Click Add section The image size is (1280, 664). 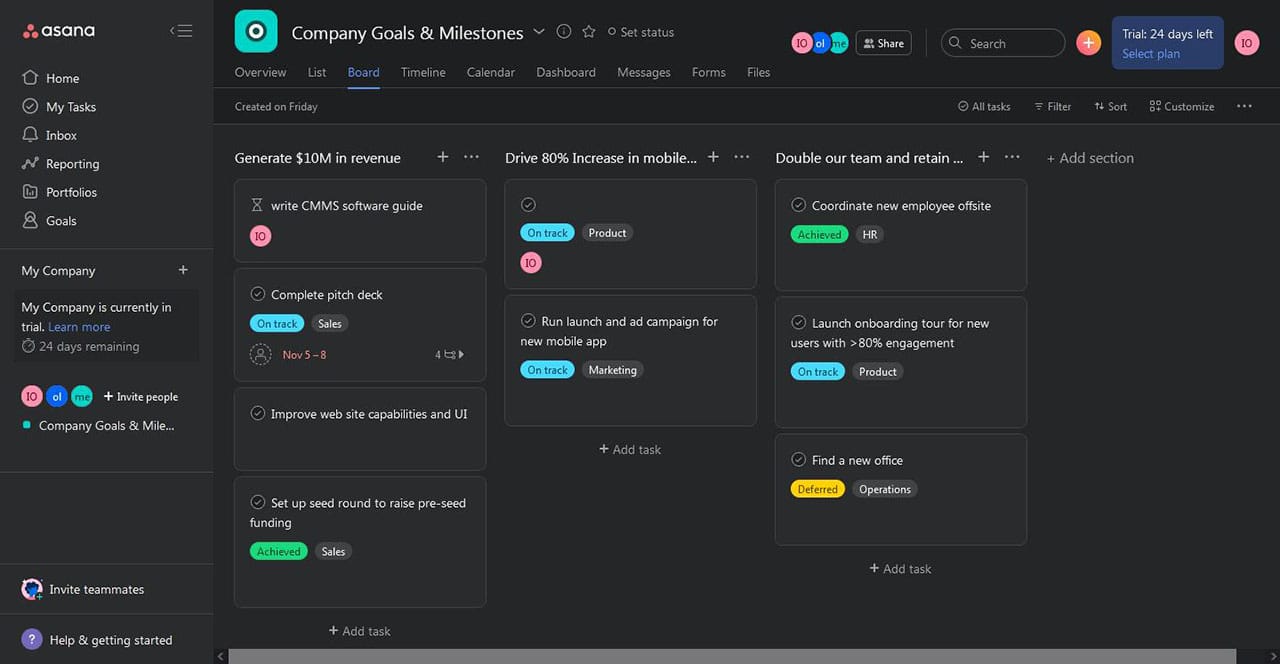click(x=1090, y=158)
